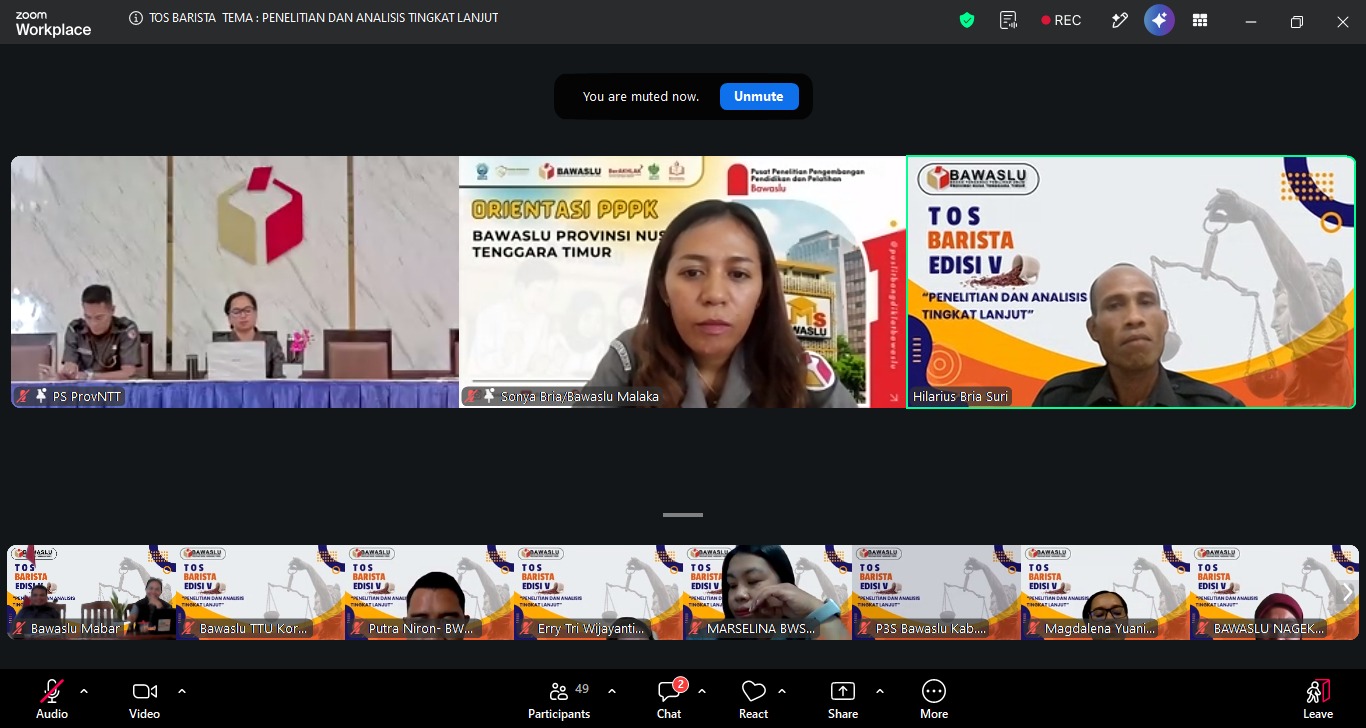Select the MARSELINA BWS... thumbnail
Viewport: 1366px width, 728px height.
768,592
